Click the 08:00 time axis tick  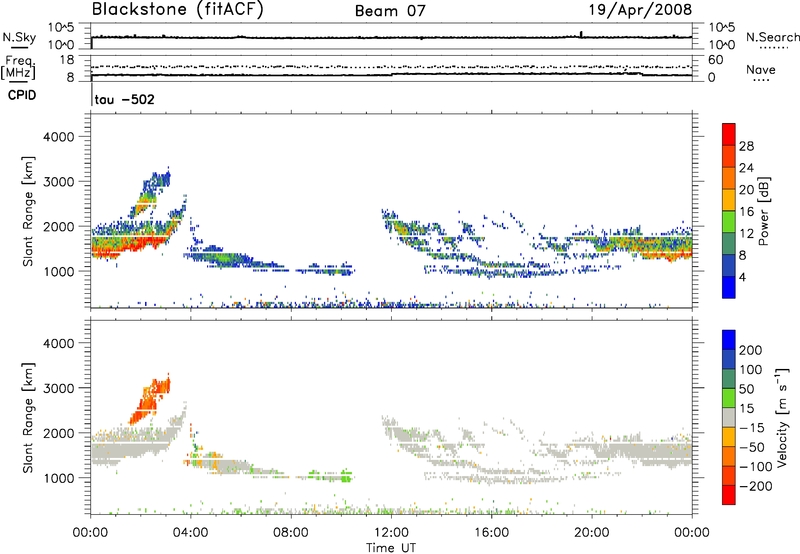tap(291, 533)
